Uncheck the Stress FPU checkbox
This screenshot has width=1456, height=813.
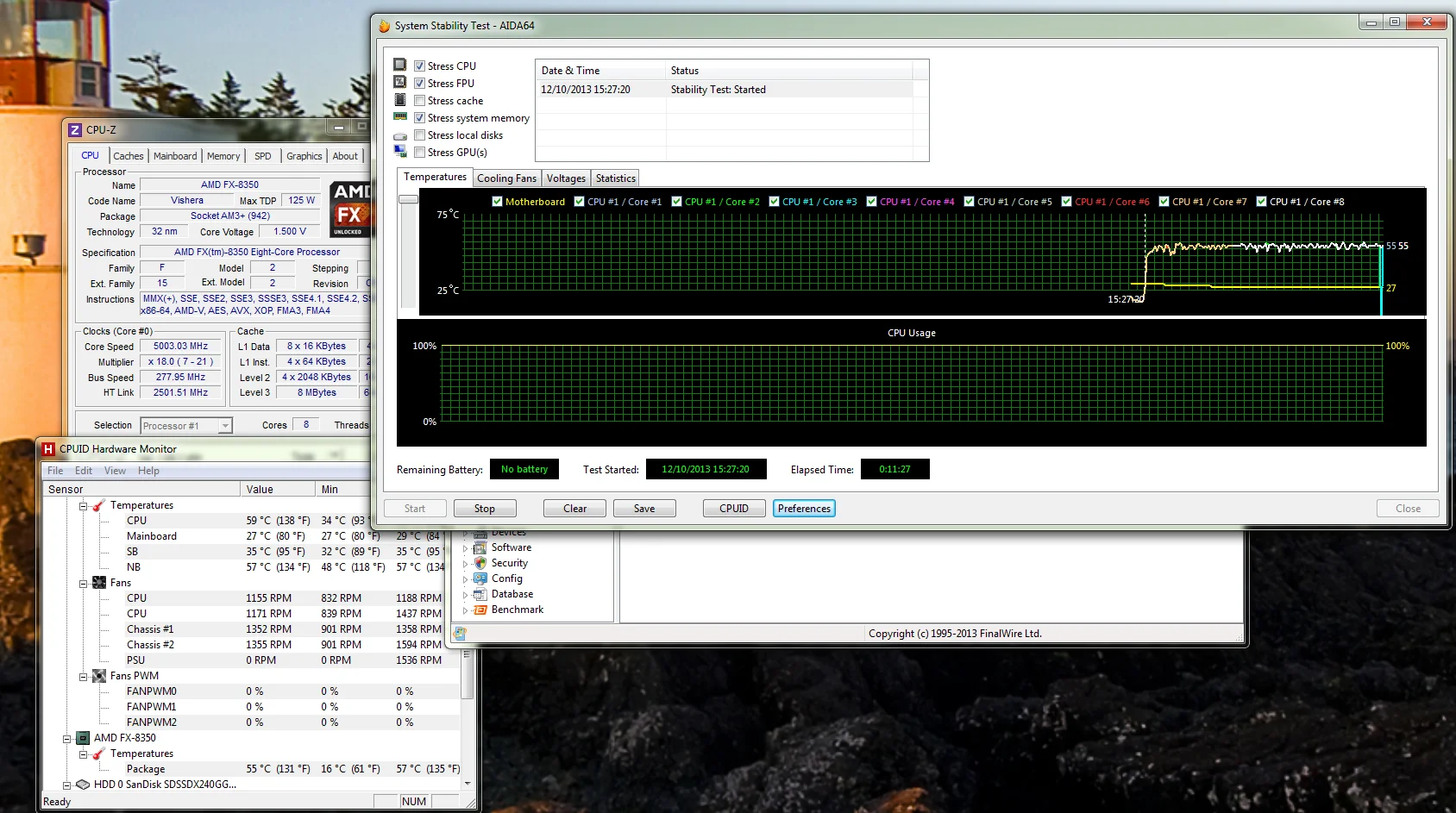click(419, 83)
